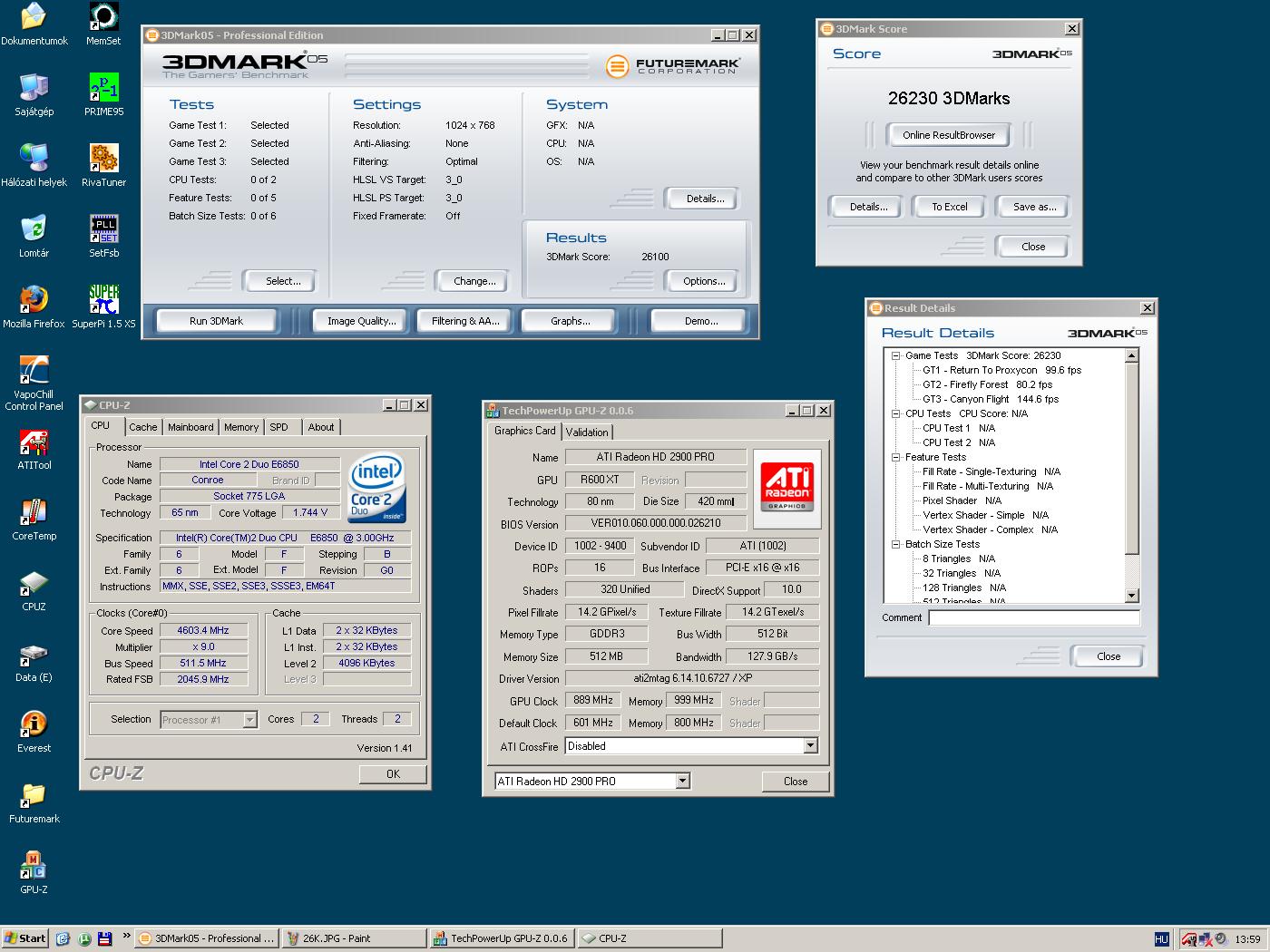Click the Comment field in Result Details
This screenshot has height=952, width=1270.
(1033, 617)
